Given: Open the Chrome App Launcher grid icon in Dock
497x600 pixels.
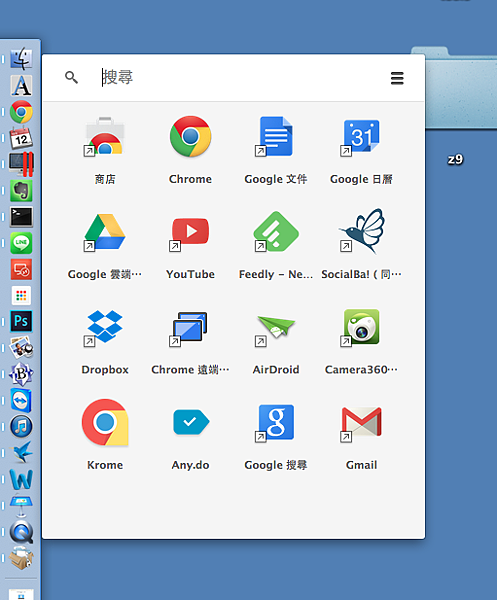Looking at the screenshot, I should click(21, 295).
